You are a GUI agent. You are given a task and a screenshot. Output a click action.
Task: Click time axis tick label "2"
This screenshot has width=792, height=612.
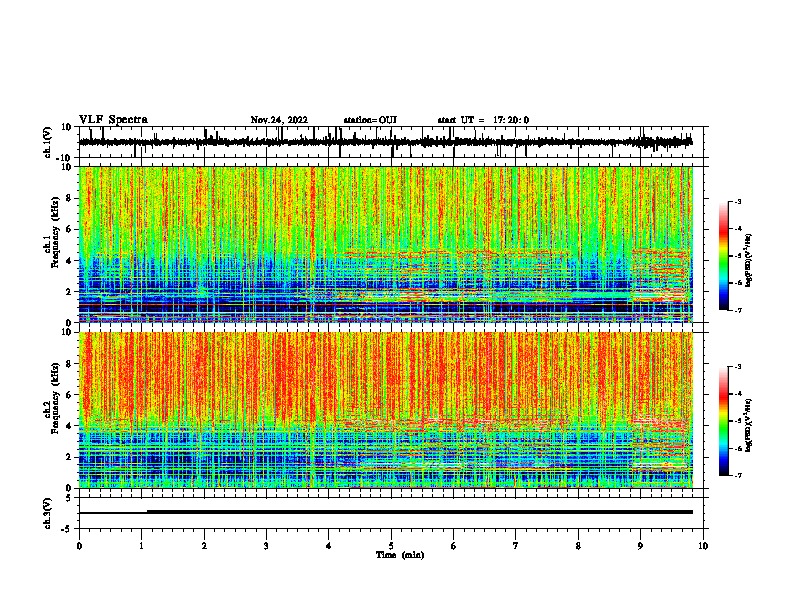coord(204,546)
